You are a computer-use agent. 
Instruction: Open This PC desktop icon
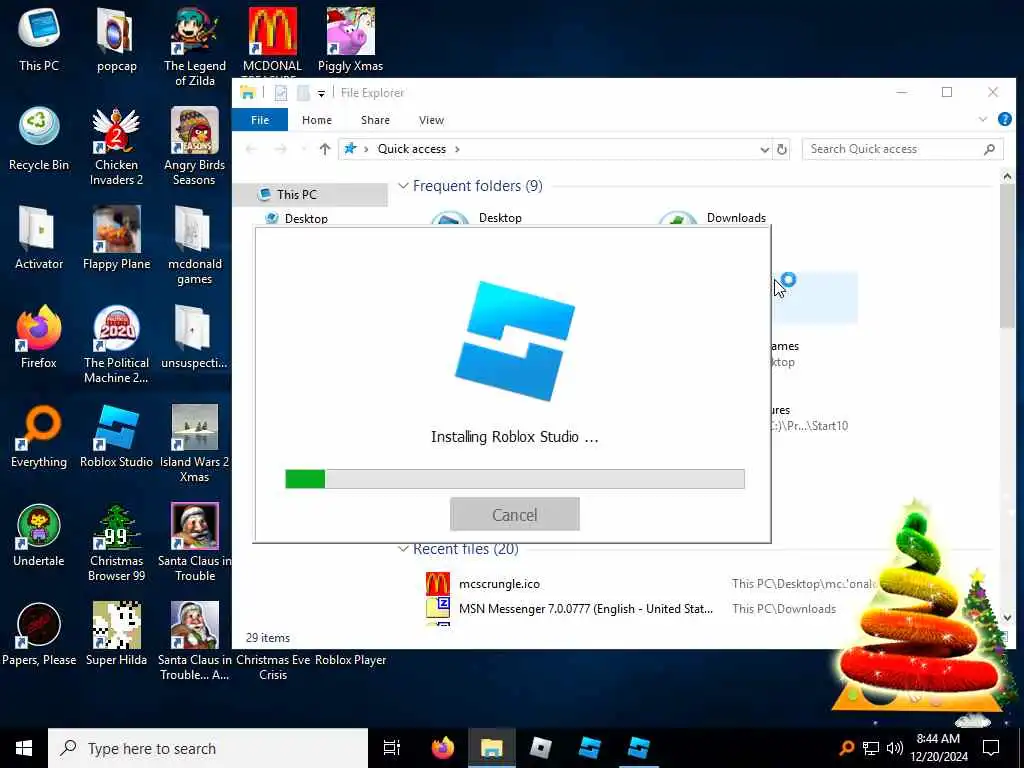click(39, 39)
